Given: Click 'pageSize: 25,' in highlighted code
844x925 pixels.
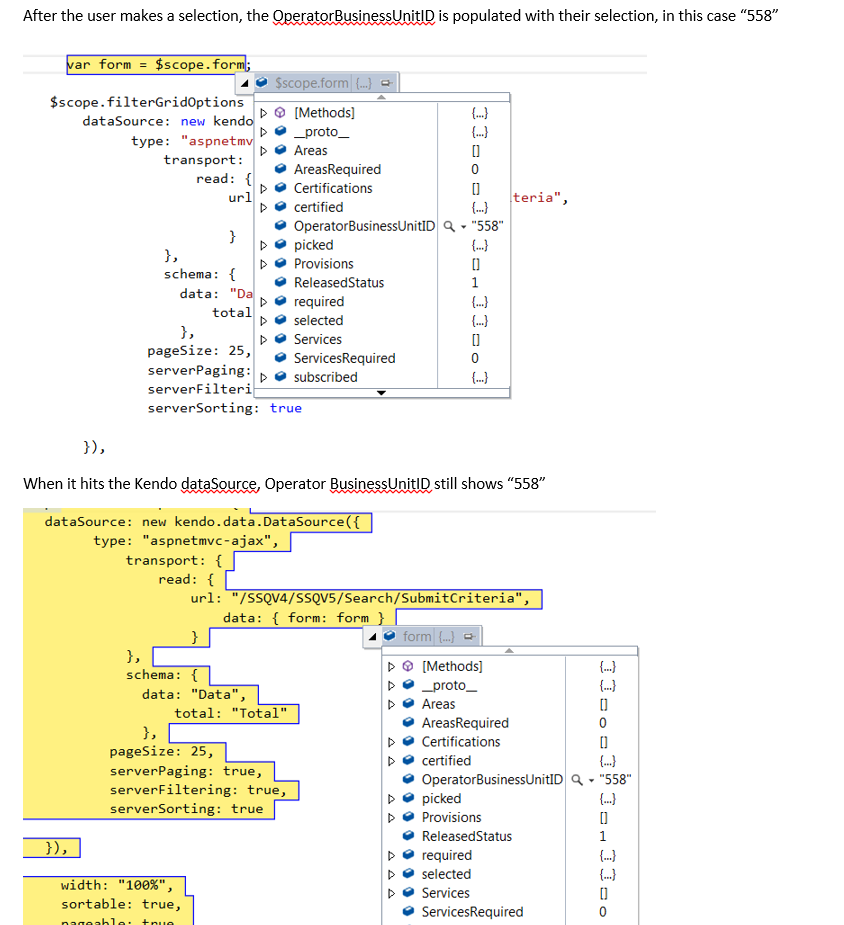Looking at the screenshot, I should point(161,752).
